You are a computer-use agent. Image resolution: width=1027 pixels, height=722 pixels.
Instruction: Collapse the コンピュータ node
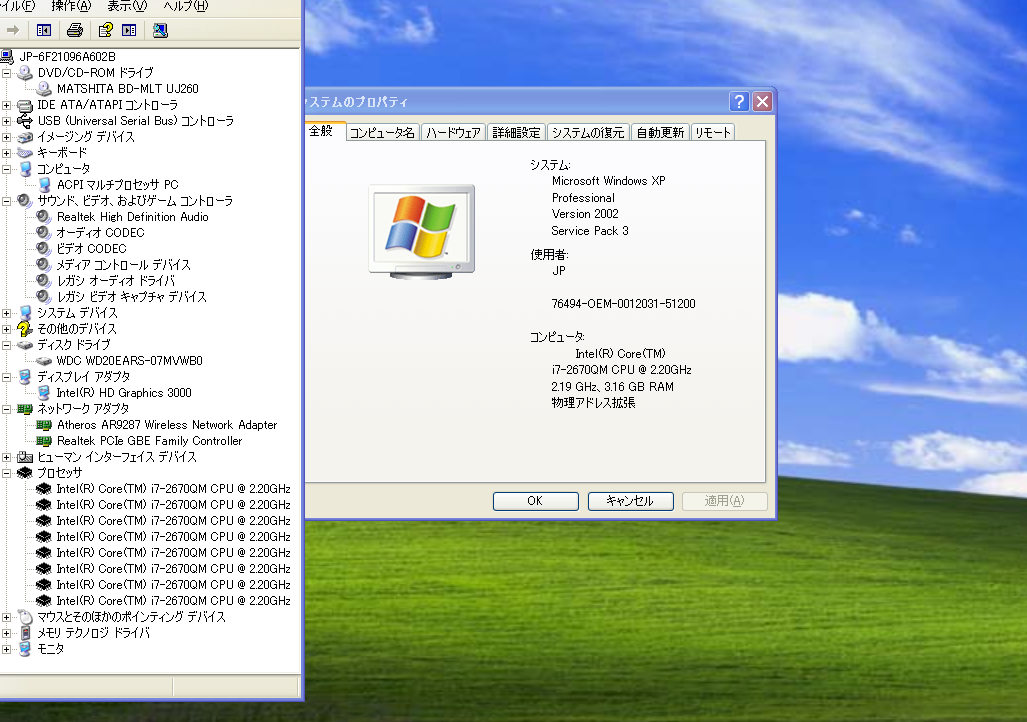click(x=7, y=169)
